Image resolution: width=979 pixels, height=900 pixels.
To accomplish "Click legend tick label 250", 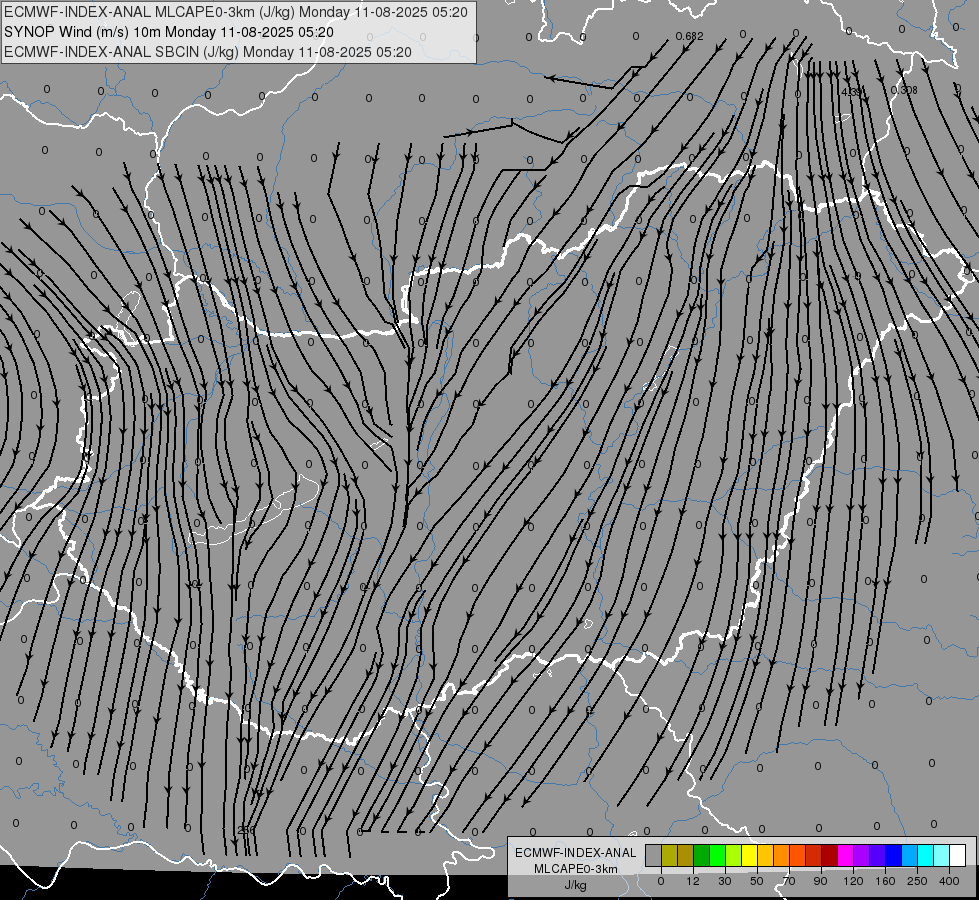I will (917, 881).
